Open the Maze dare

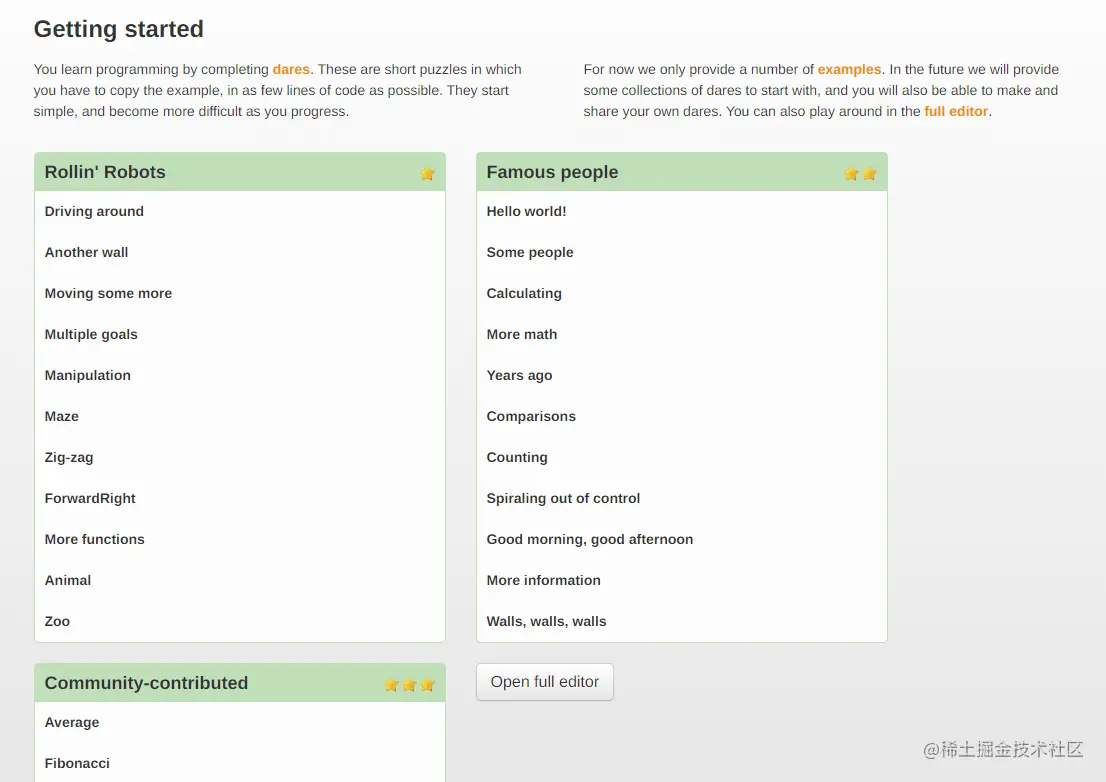point(61,416)
